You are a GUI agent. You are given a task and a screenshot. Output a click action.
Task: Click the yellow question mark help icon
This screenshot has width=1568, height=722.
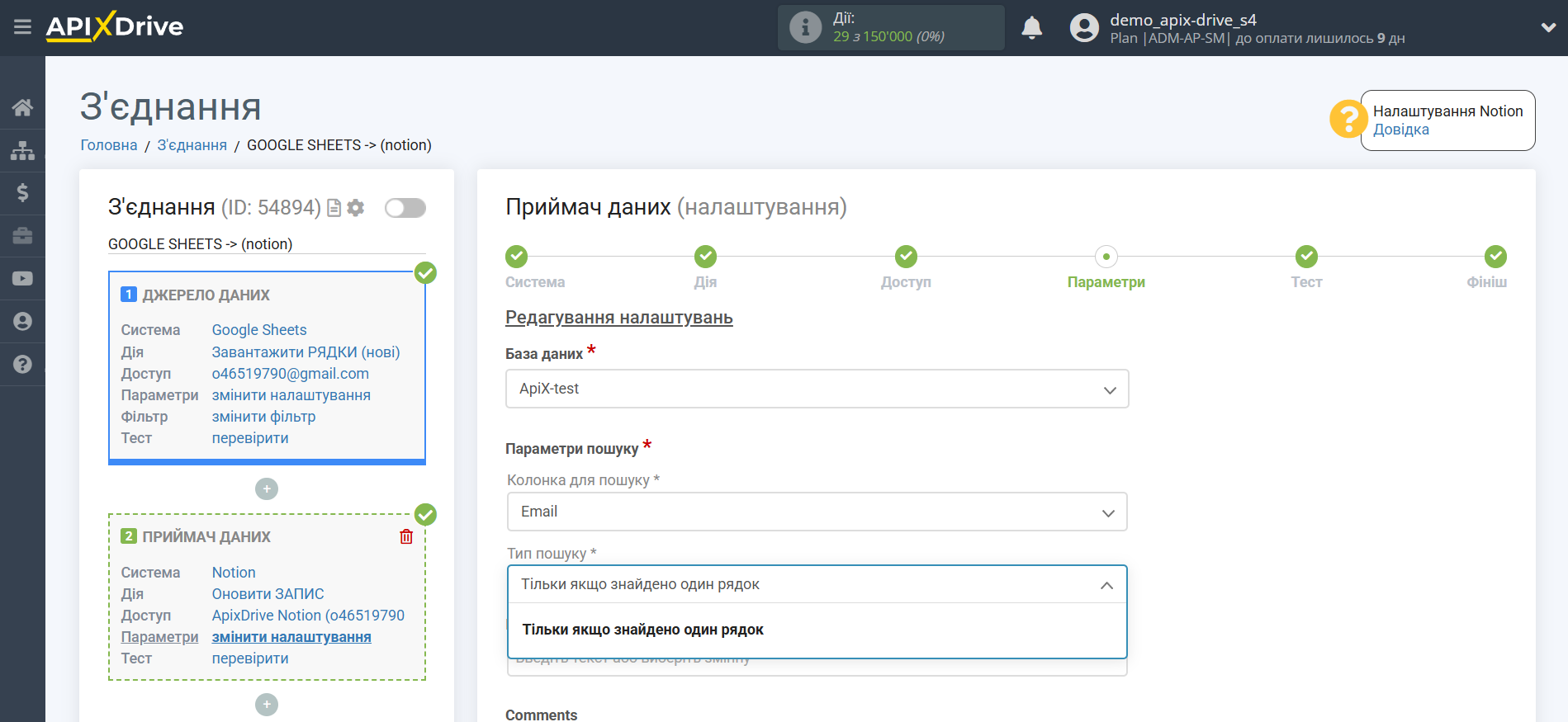tap(1348, 120)
